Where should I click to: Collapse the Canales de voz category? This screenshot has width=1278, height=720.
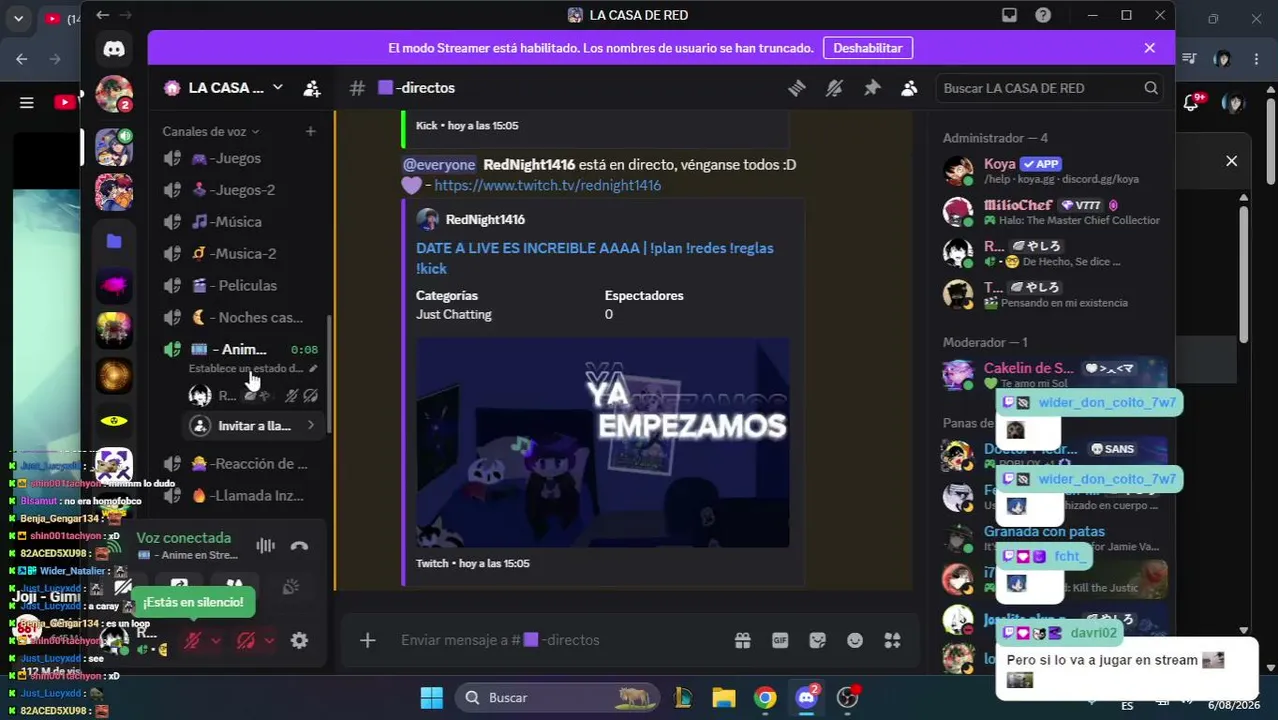click(x=211, y=131)
